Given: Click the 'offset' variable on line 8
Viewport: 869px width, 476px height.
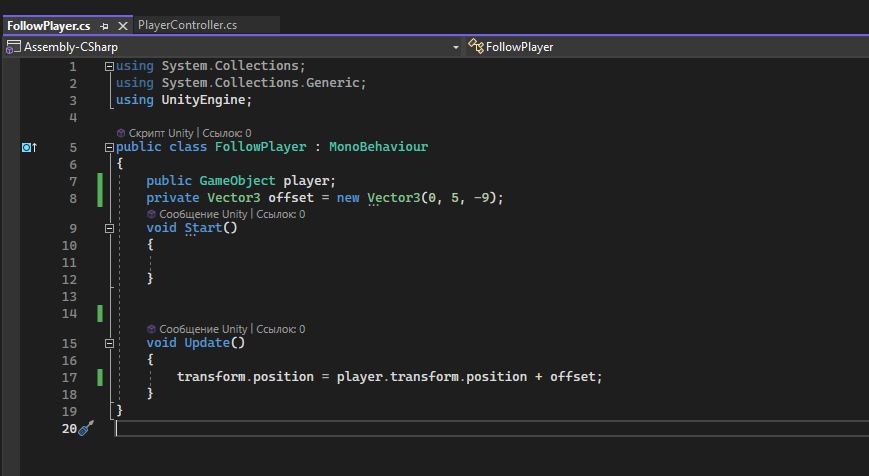Looking at the screenshot, I should tap(291, 198).
